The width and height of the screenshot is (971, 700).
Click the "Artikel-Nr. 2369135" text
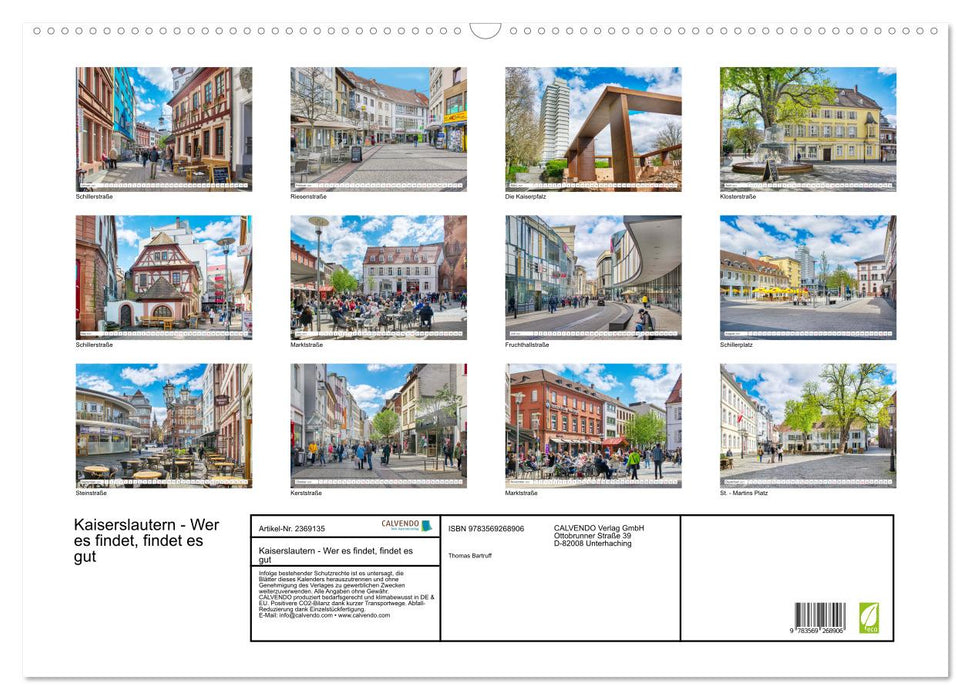pyautogui.click(x=292, y=528)
